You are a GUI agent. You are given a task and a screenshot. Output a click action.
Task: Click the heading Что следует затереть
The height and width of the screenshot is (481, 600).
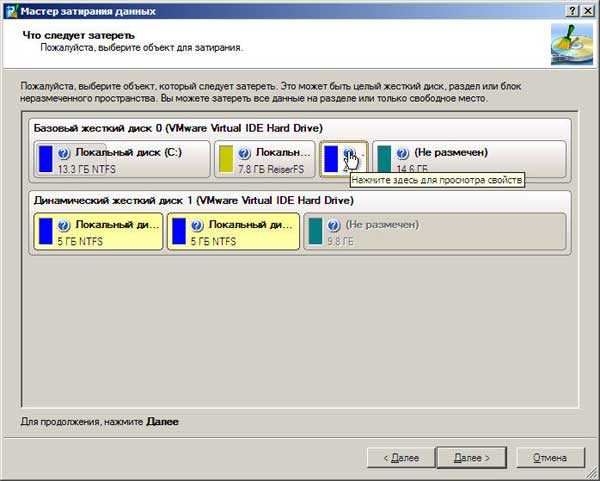click(78, 35)
